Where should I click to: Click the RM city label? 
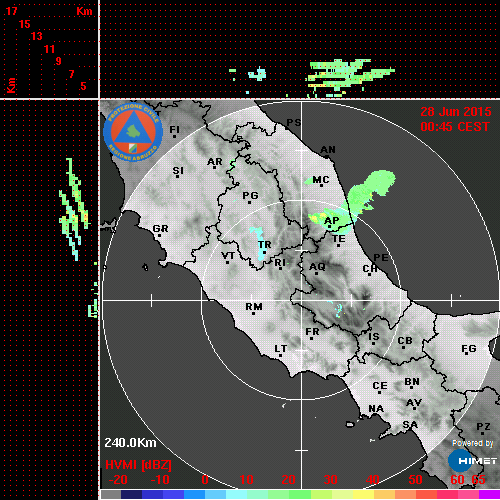254,306
